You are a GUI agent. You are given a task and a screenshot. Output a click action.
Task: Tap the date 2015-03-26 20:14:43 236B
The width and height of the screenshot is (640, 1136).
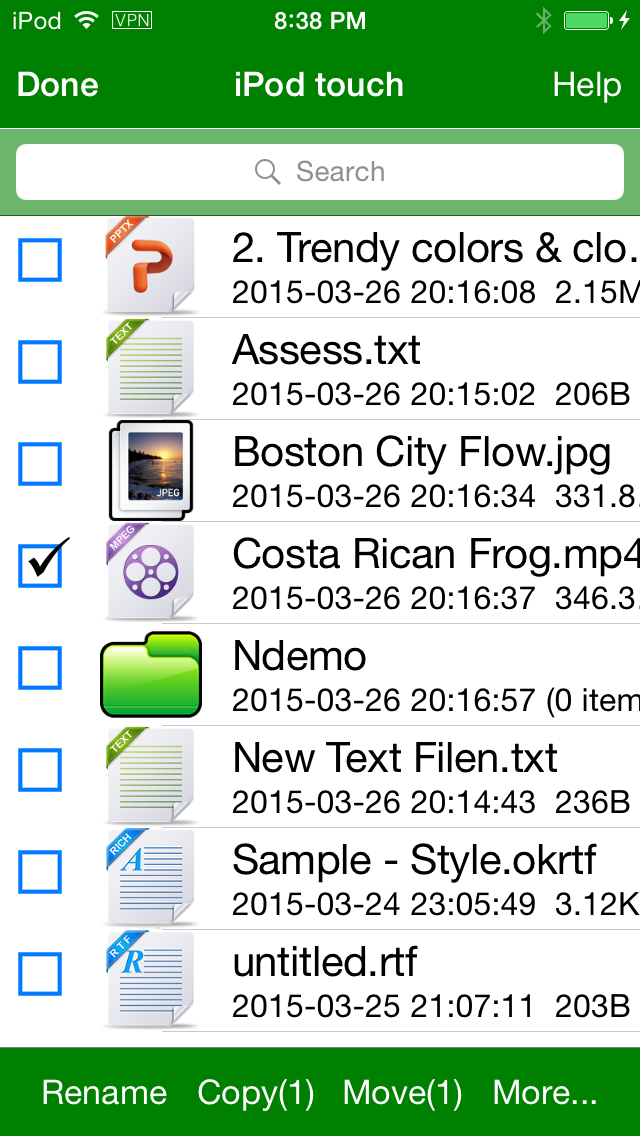431,802
